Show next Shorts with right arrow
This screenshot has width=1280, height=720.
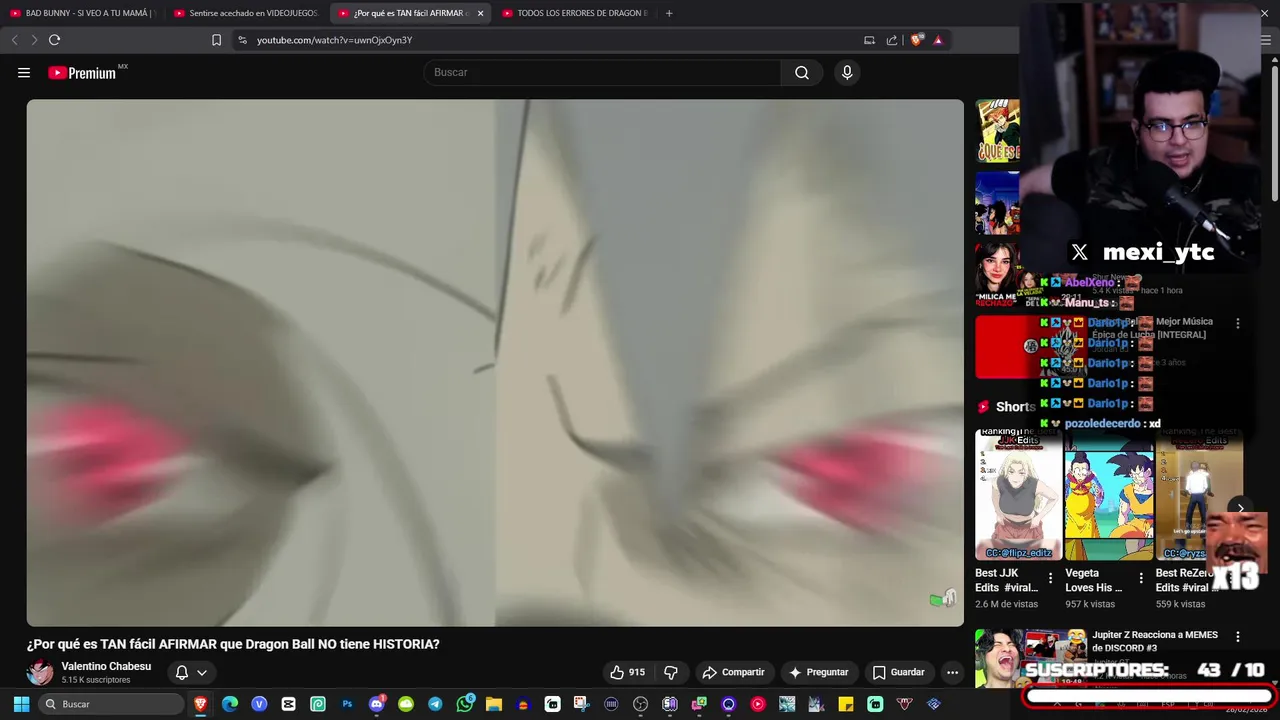tap(1240, 508)
